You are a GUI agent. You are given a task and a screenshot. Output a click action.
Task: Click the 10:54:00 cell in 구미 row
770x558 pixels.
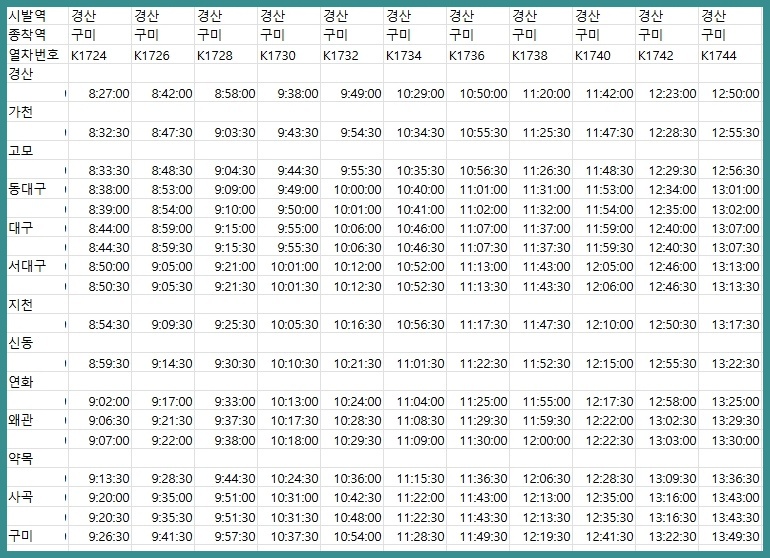coord(352,536)
